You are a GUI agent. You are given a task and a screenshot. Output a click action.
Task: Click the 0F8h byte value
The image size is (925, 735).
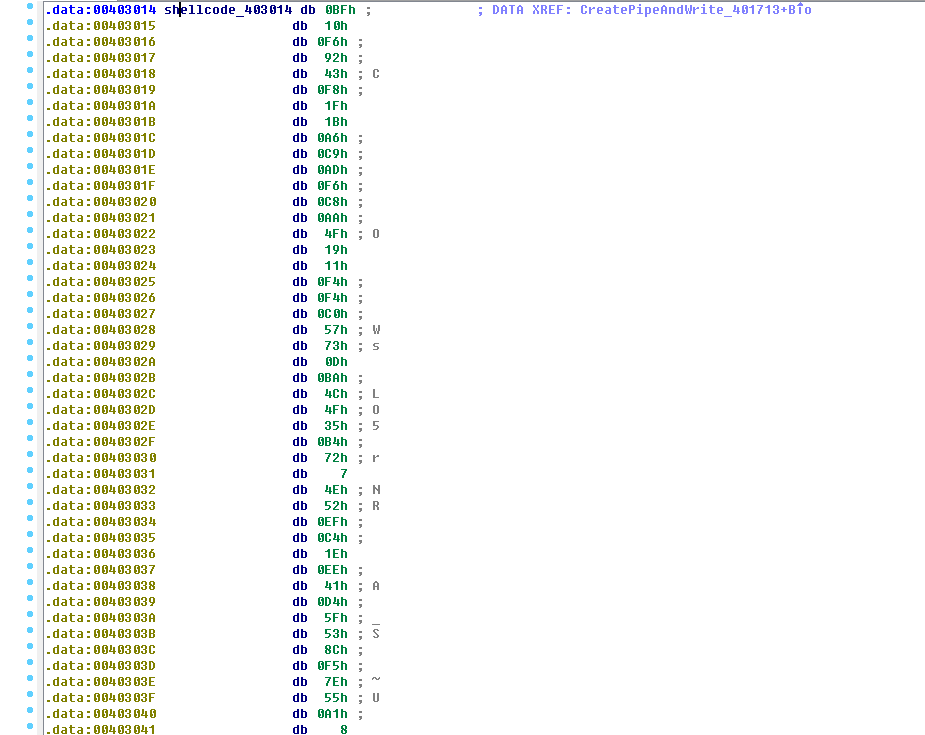point(333,90)
